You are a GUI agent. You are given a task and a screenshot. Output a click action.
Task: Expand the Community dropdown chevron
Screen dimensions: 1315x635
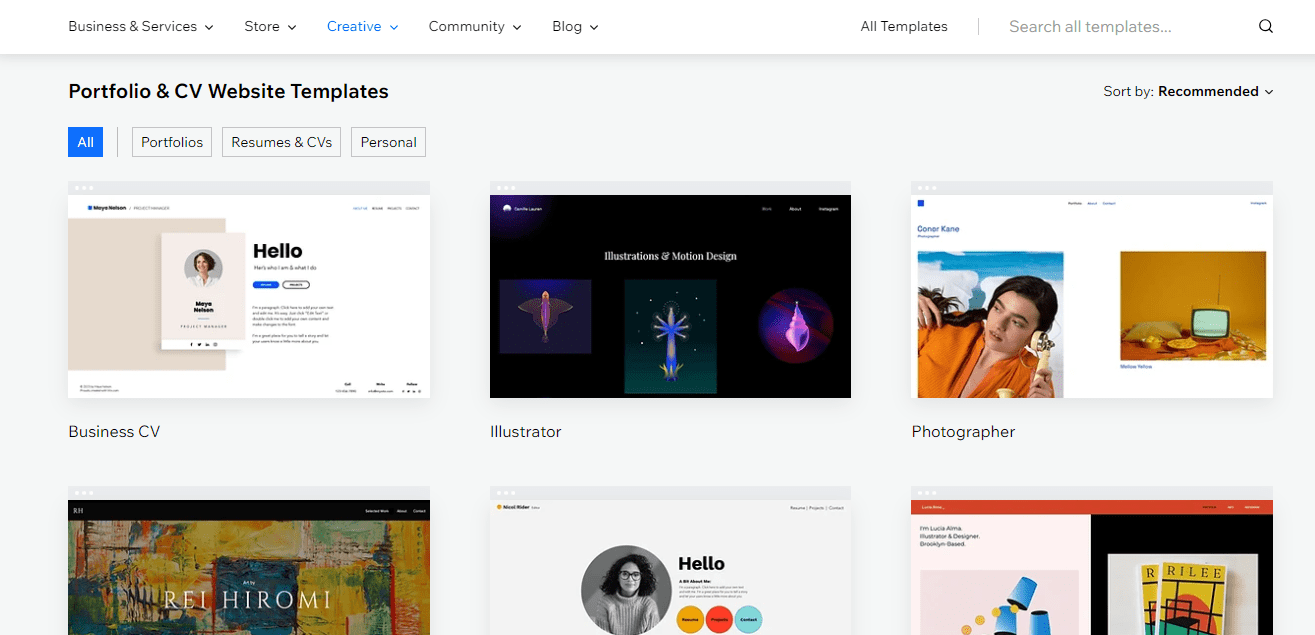[x=517, y=28]
